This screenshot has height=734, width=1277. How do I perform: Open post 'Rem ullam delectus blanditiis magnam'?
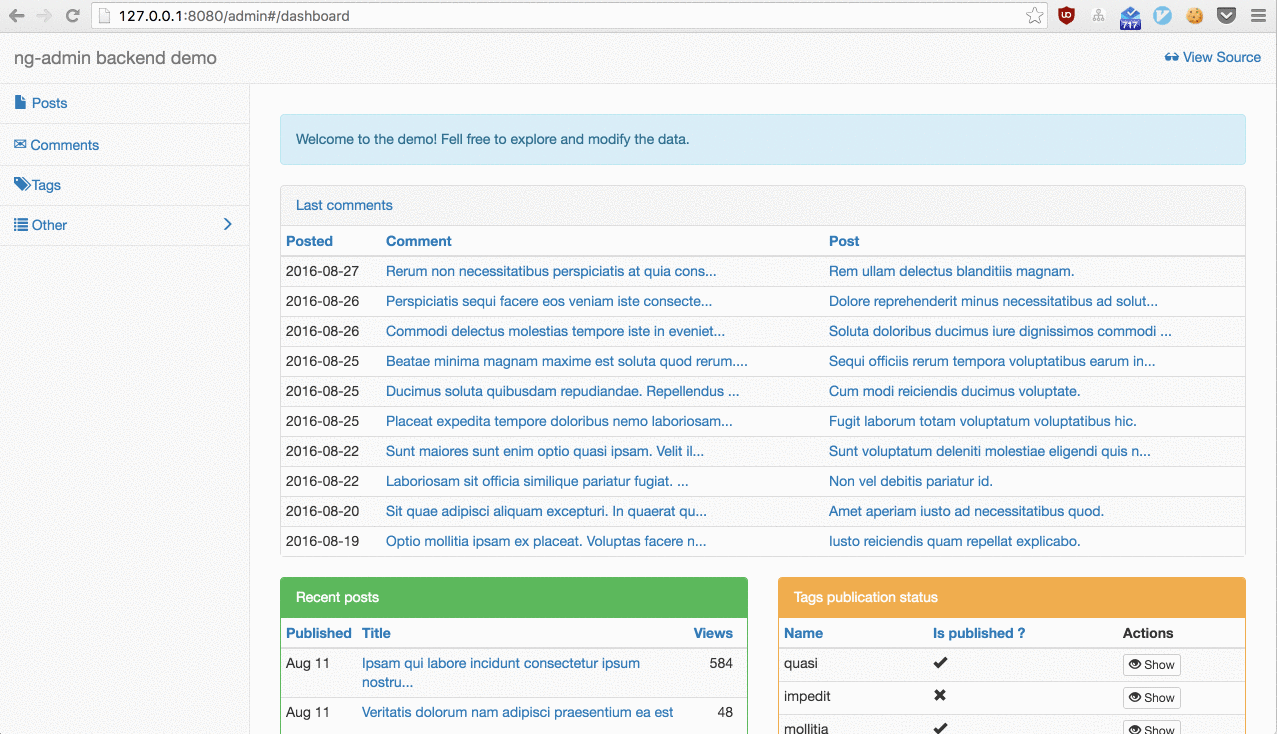pyautogui.click(x=951, y=271)
